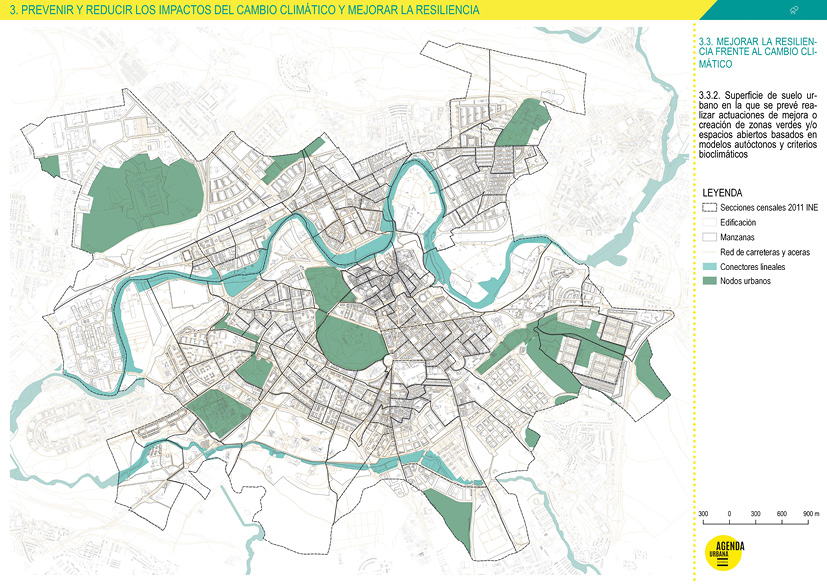The height and width of the screenshot is (585, 827).
Task: Click the large star-shaped green node at upper left
Action: (135, 198)
